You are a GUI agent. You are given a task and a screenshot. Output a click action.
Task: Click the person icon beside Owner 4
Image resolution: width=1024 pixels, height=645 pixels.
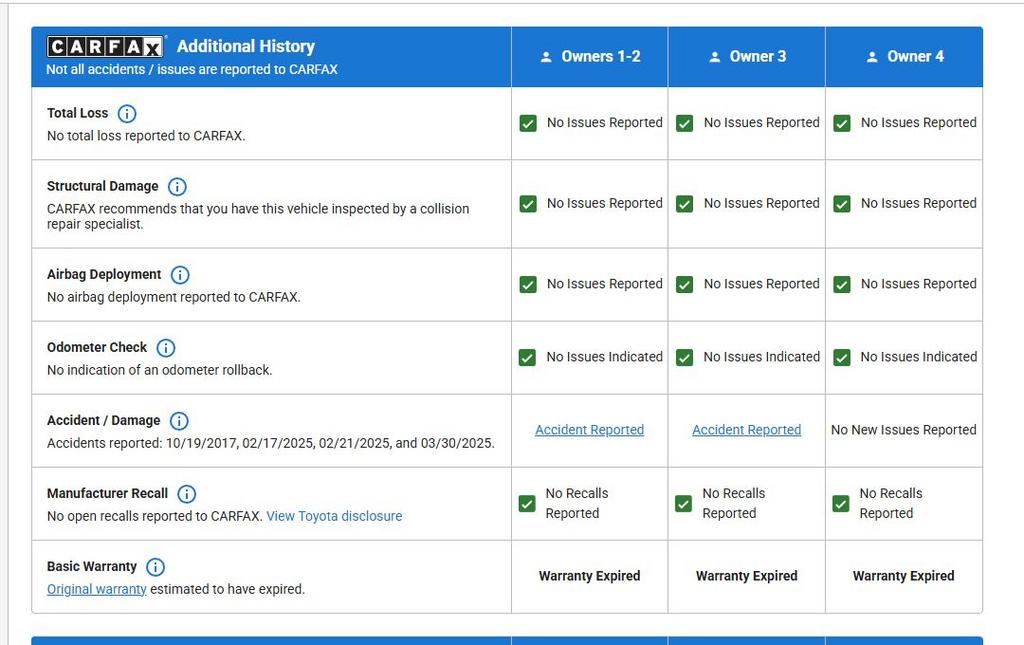(x=872, y=57)
